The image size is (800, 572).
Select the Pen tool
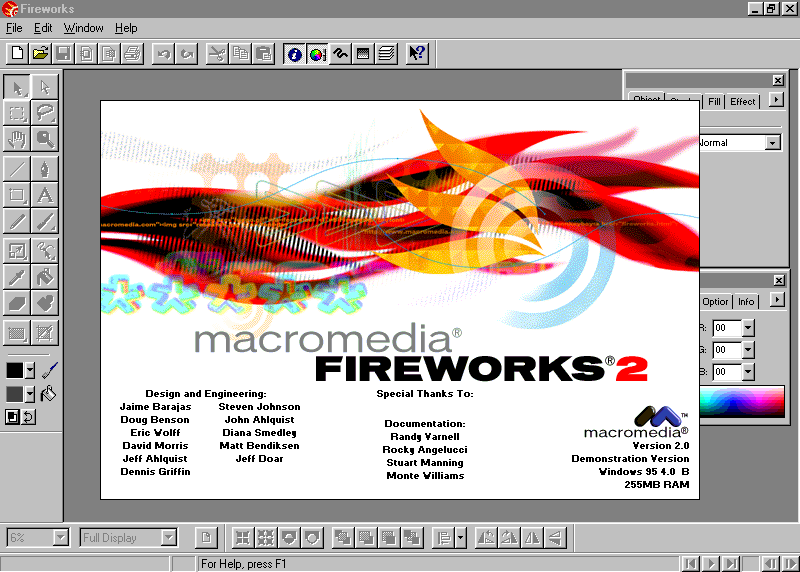(x=45, y=169)
